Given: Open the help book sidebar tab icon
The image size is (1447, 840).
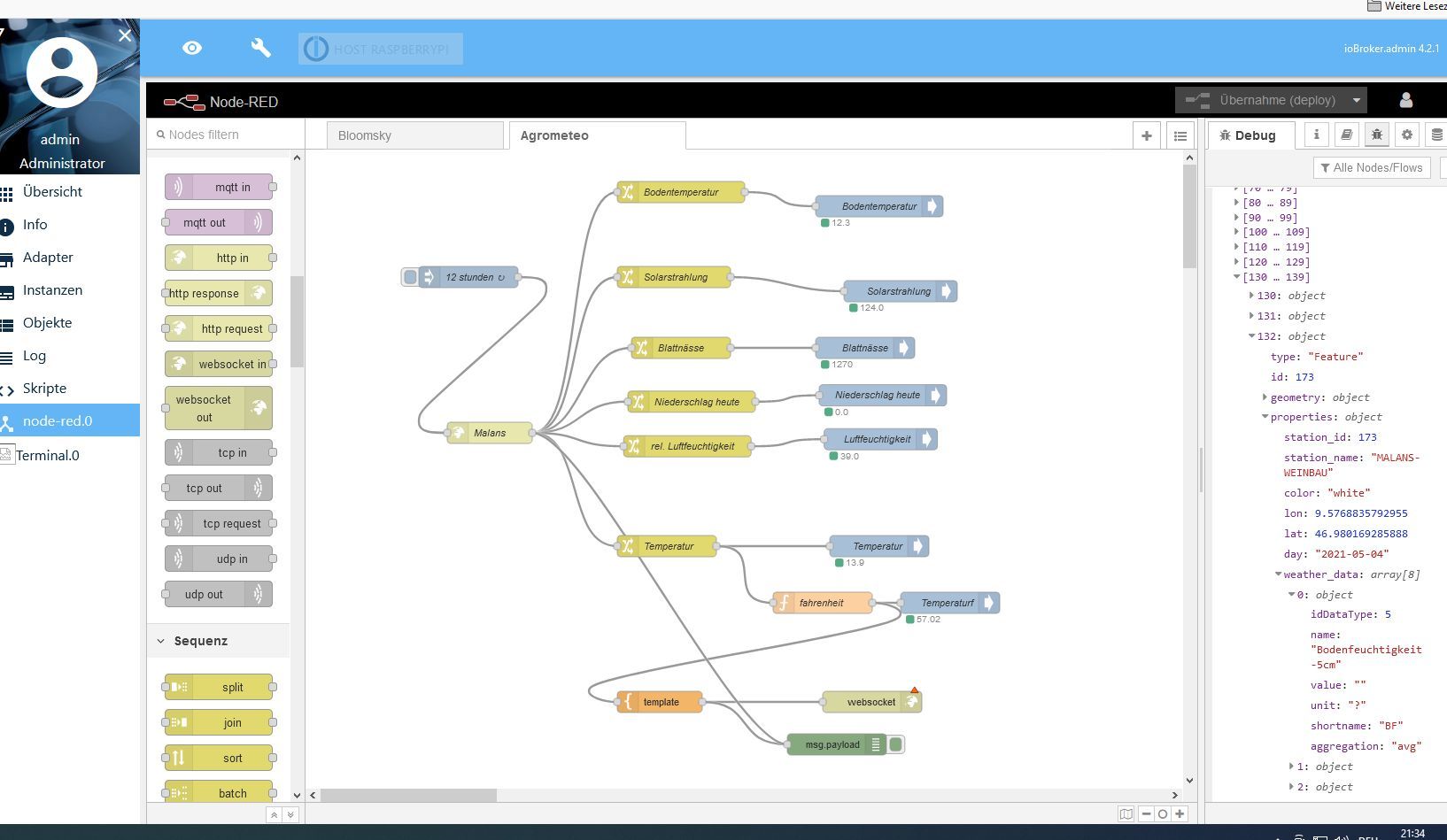Looking at the screenshot, I should point(1347,135).
